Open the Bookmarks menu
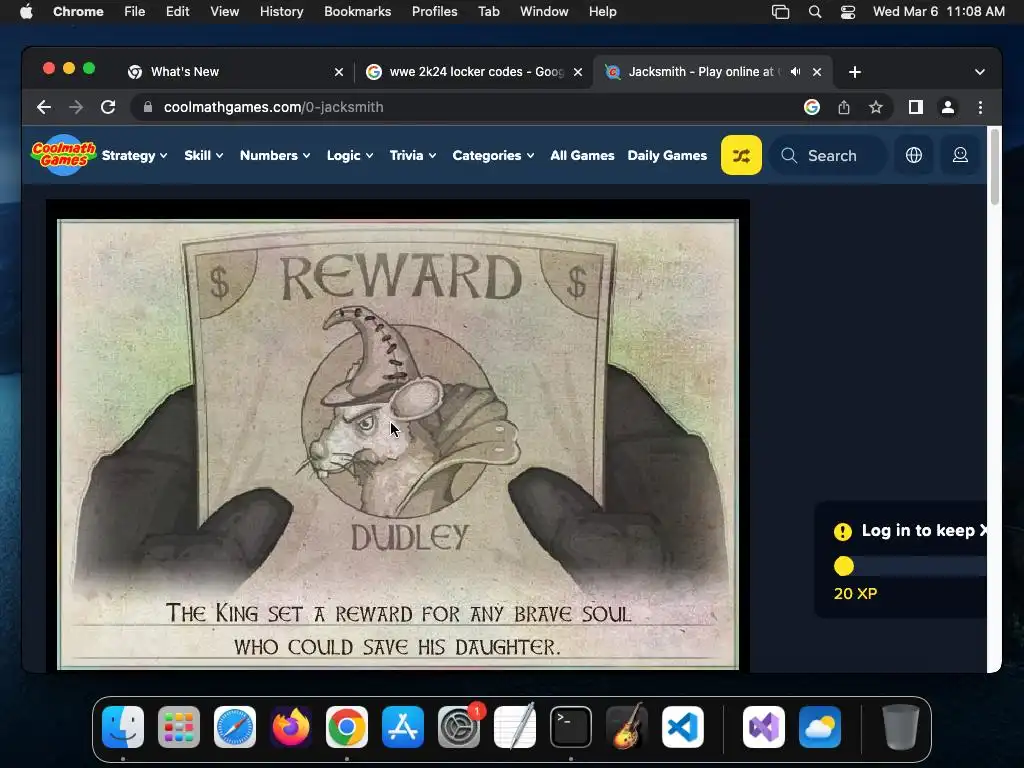 point(357,12)
